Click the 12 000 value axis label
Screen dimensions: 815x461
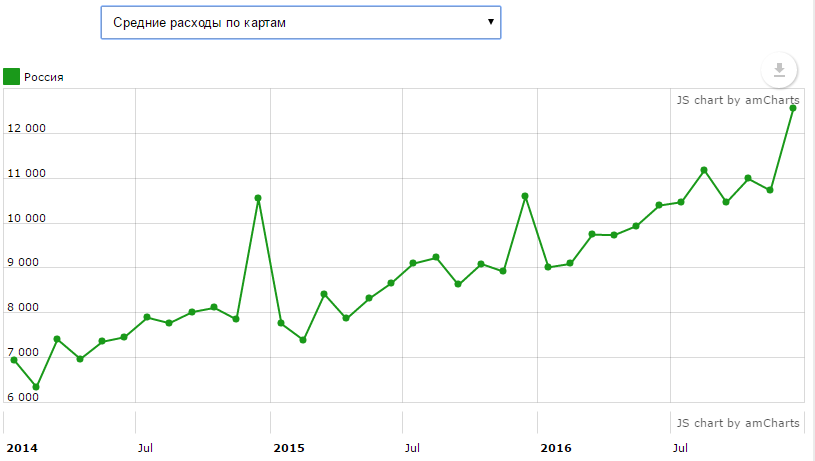pos(26,129)
